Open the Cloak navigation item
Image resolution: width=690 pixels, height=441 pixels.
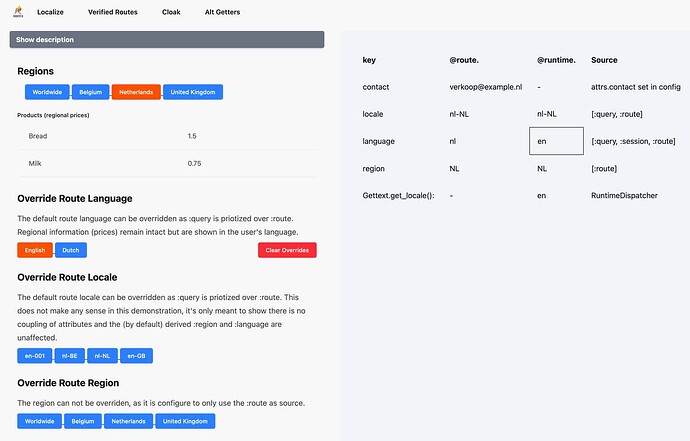171,13
